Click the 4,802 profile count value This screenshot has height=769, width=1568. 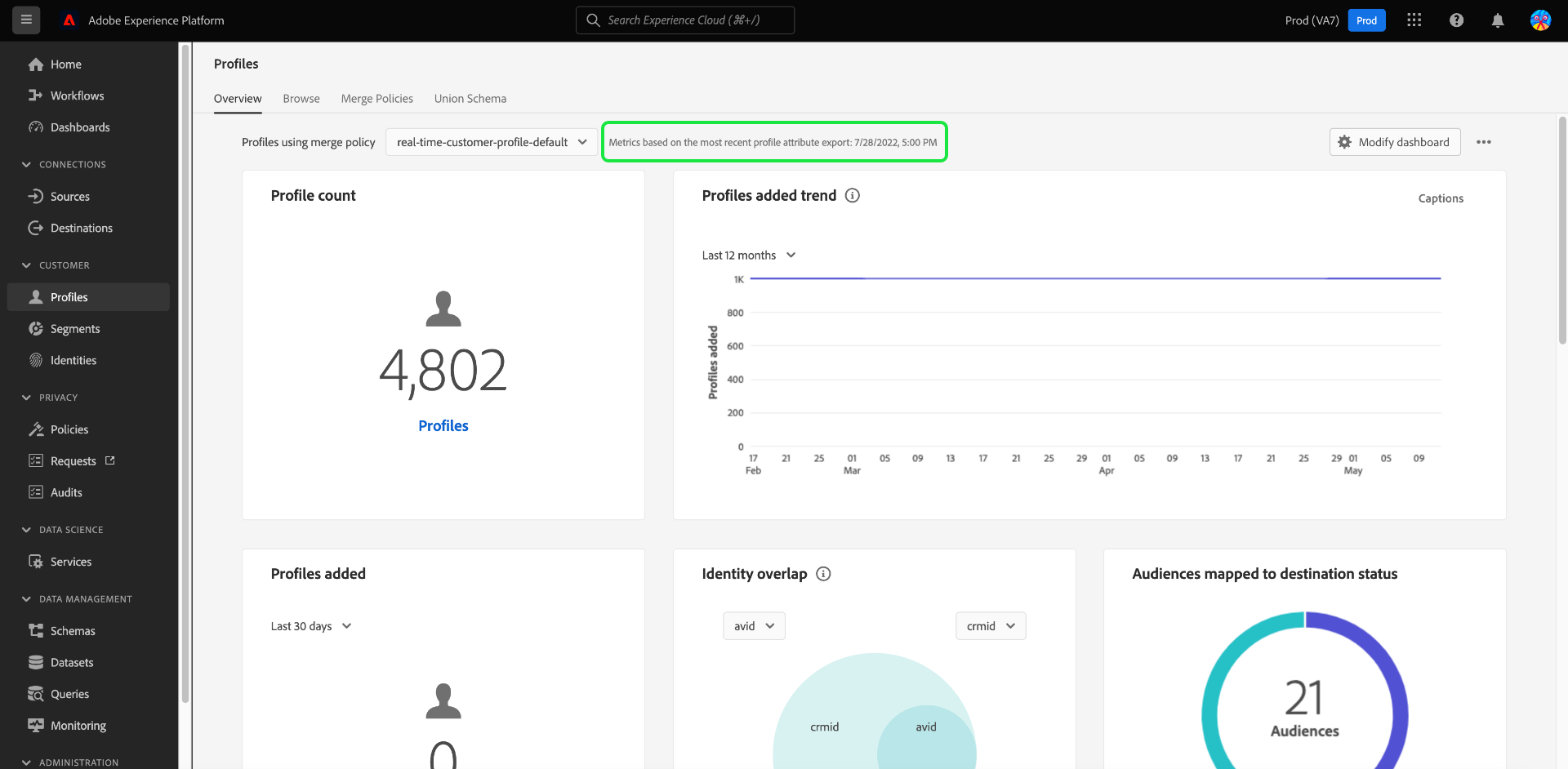443,371
